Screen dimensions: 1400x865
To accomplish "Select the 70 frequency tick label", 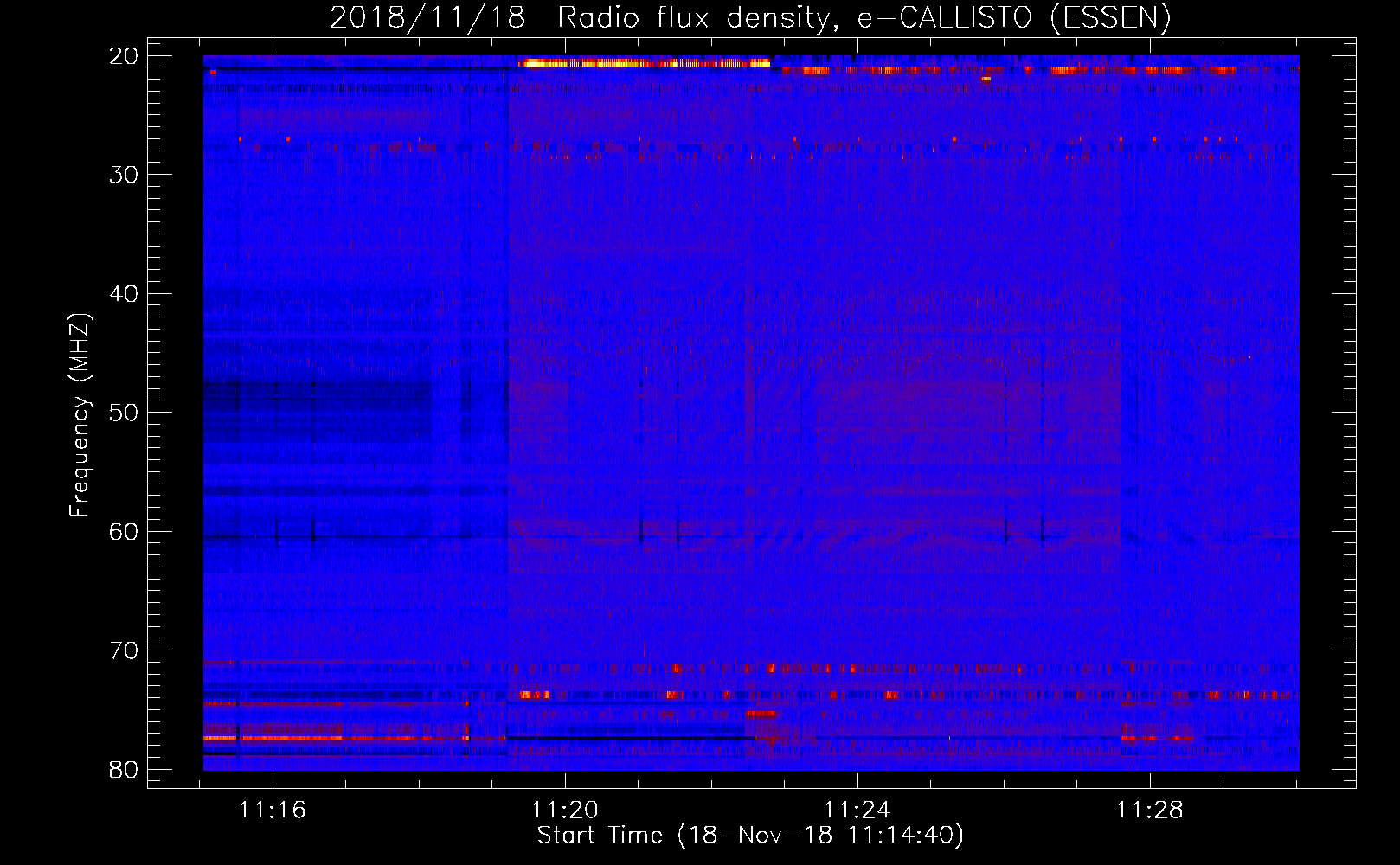I will [125, 650].
